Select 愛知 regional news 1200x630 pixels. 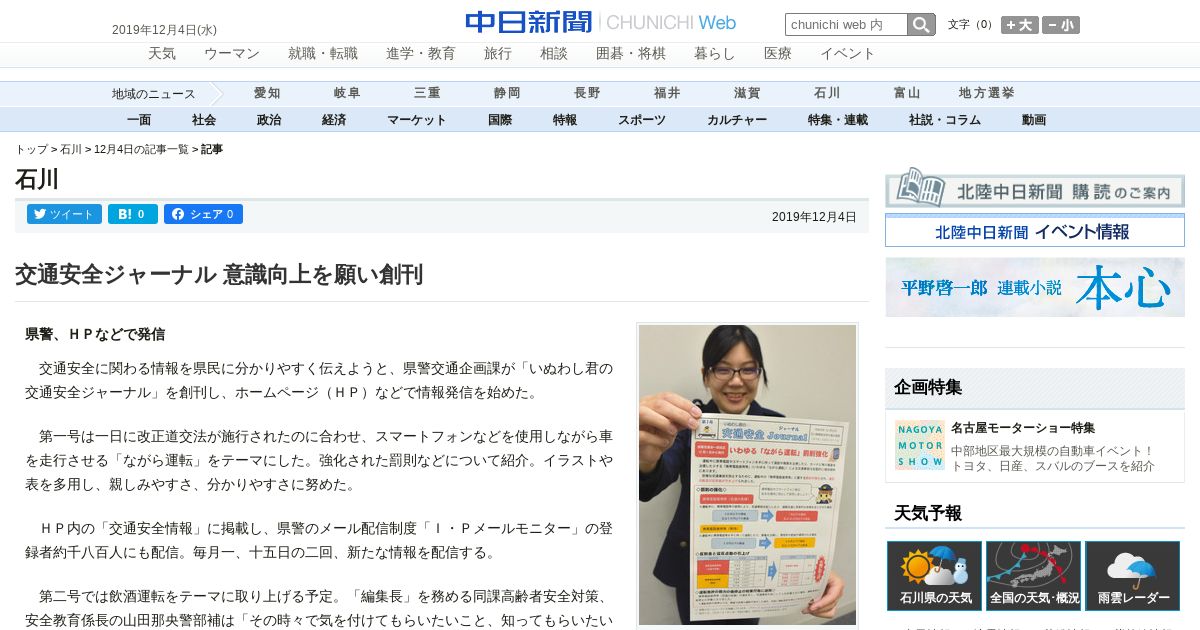click(x=267, y=93)
